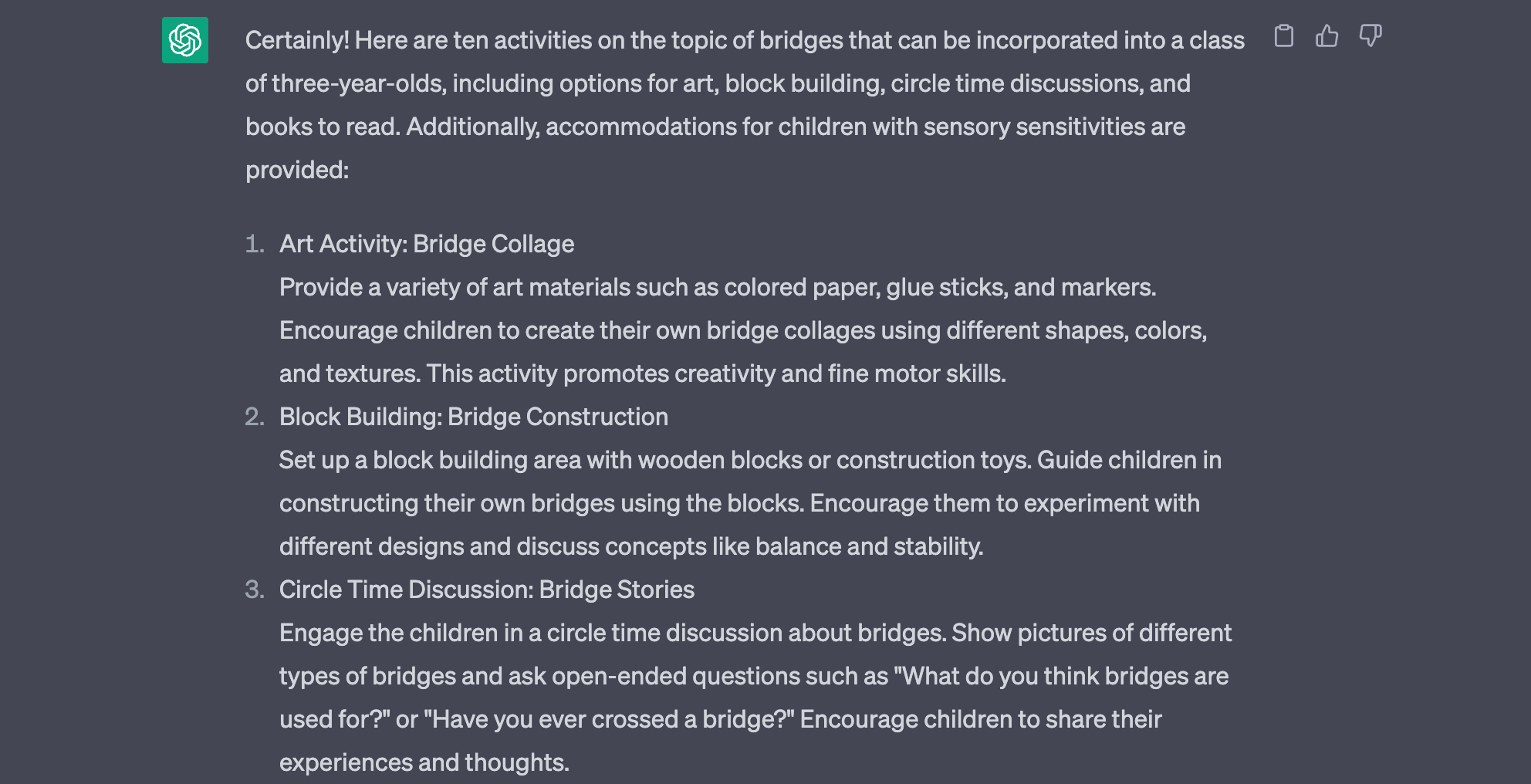Rate the response positively with thumbs up
Viewport: 1531px width, 784px height.
pos(1327,36)
